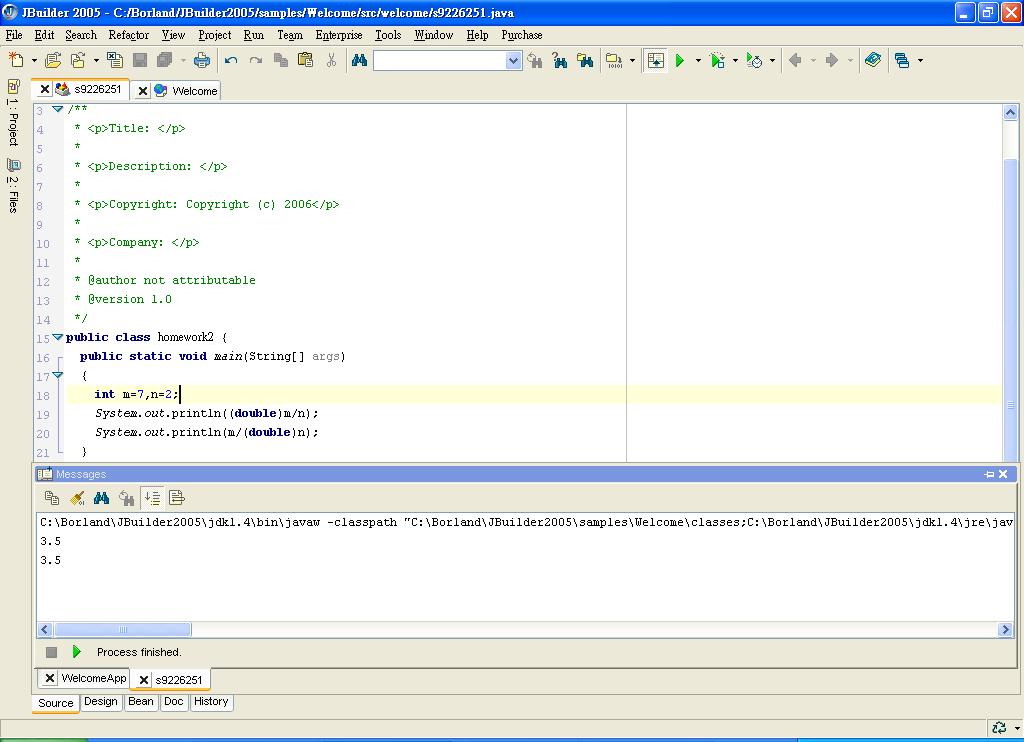Close the Welcome editor tab

(142, 91)
